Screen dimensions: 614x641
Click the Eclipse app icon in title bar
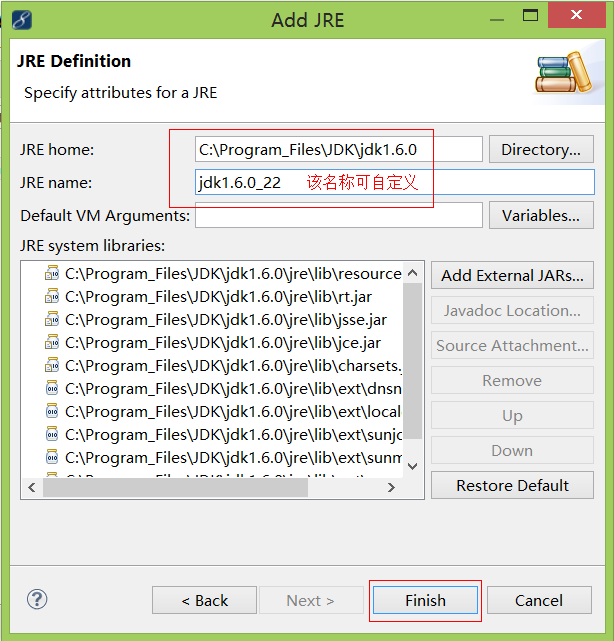22,20
